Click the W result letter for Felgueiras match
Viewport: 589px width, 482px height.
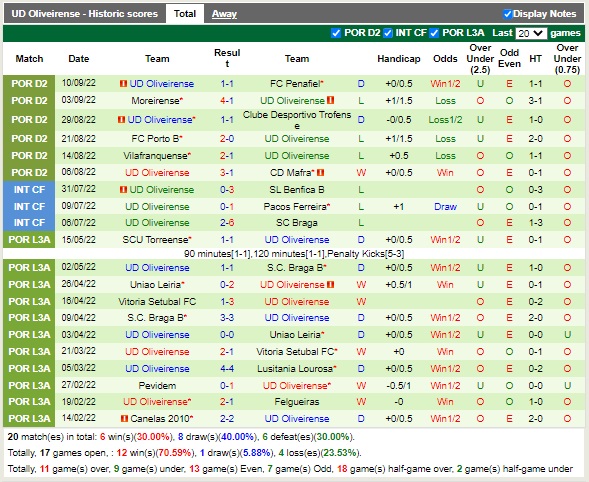click(x=361, y=402)
